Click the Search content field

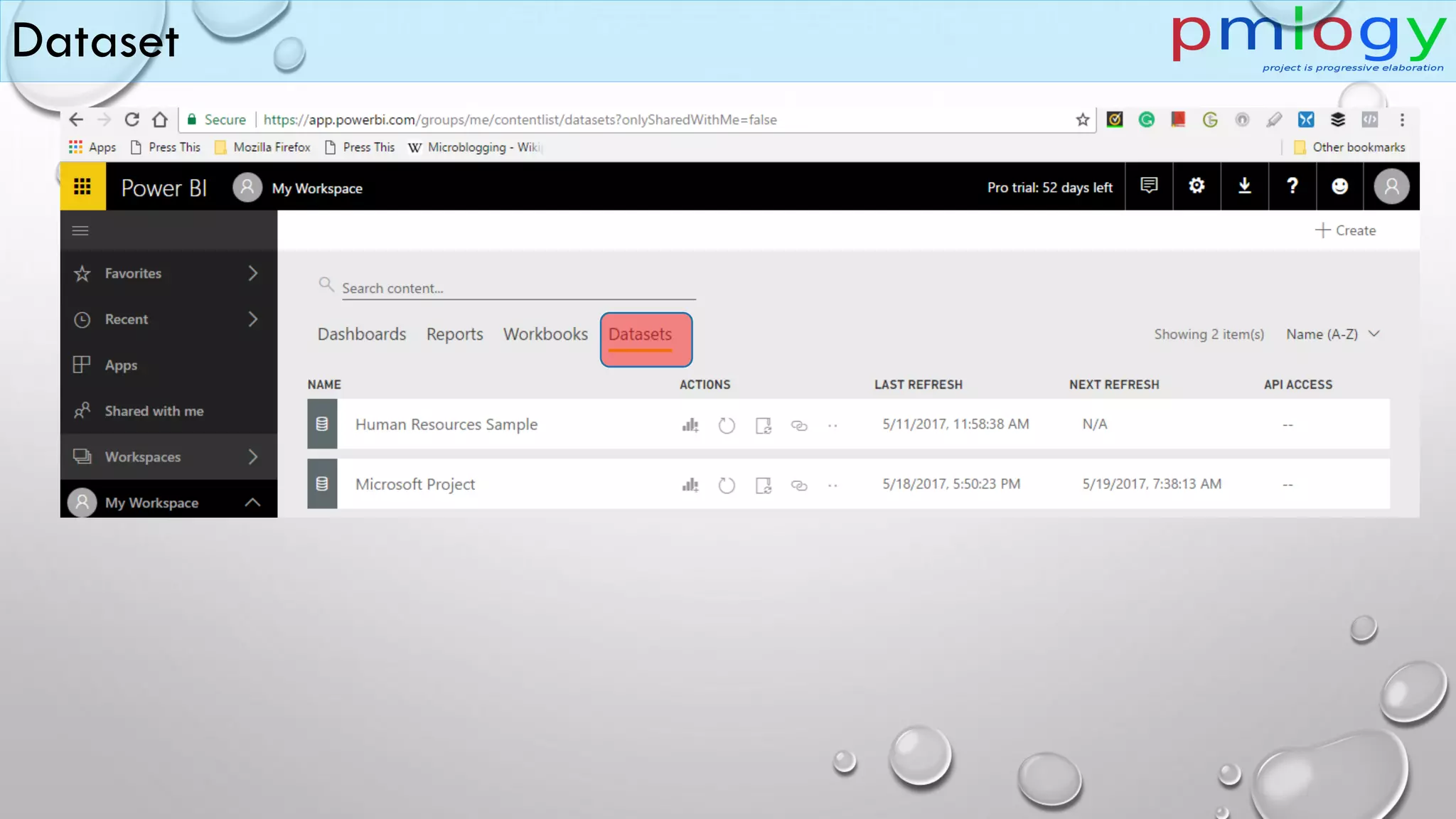(x=518, y=289)
